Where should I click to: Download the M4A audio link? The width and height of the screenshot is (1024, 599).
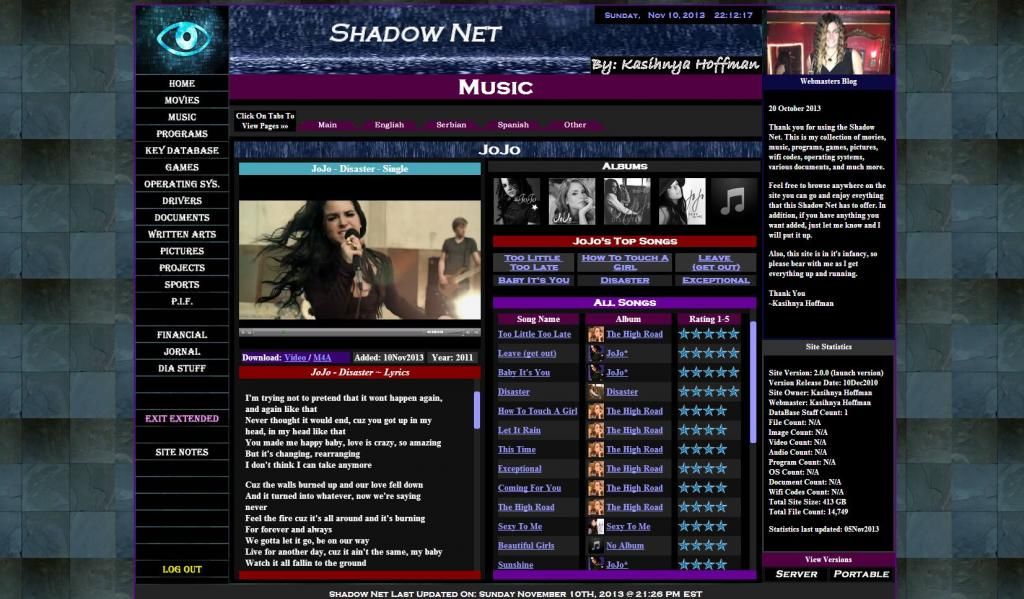click(x=322, y=358)
